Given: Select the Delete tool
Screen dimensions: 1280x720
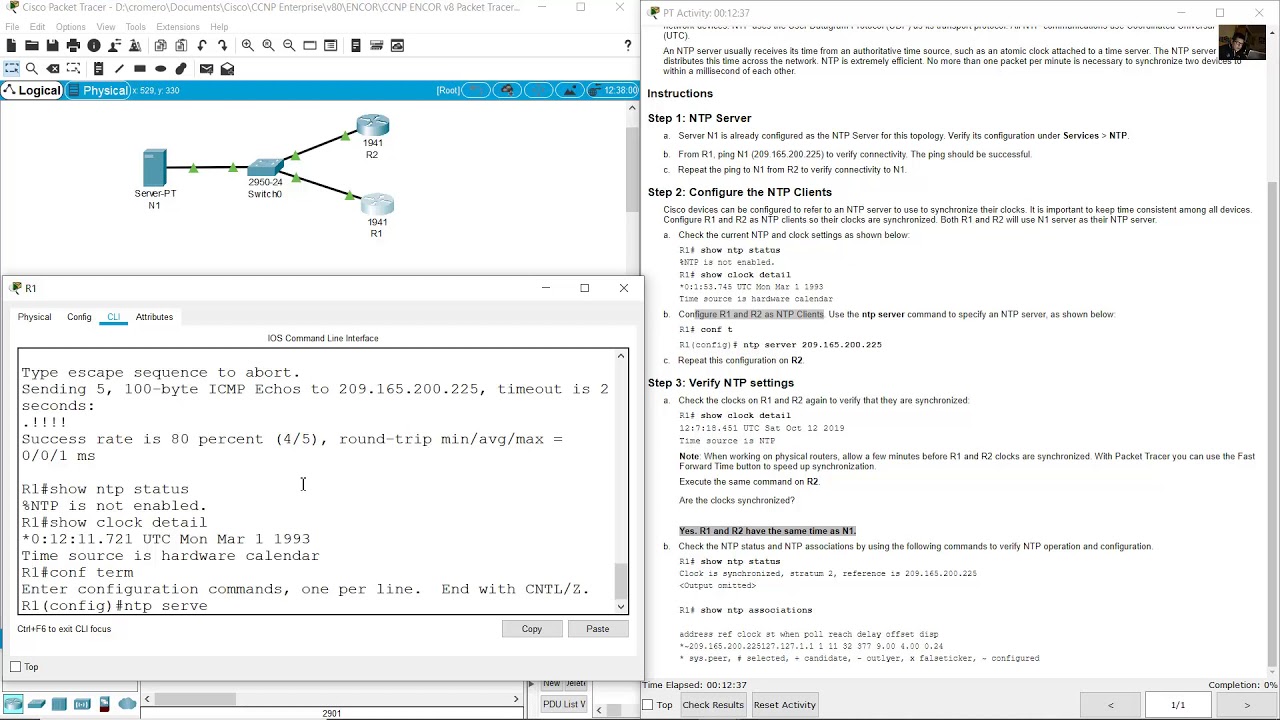Looking at the screenshot, I should tap(53, 69).
